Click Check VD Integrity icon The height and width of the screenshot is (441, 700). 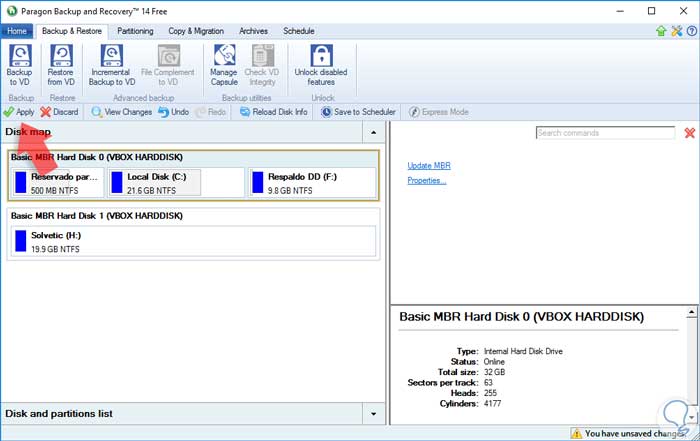pos(262,55)
